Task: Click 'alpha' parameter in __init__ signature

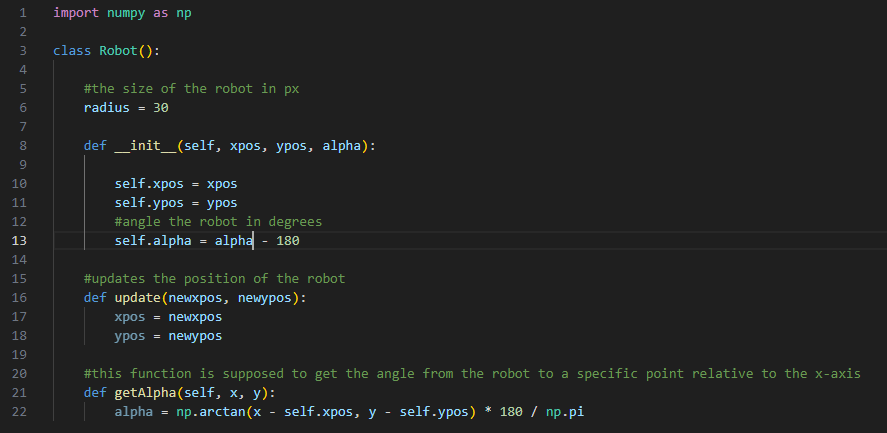Action: (x=342, y=145)
